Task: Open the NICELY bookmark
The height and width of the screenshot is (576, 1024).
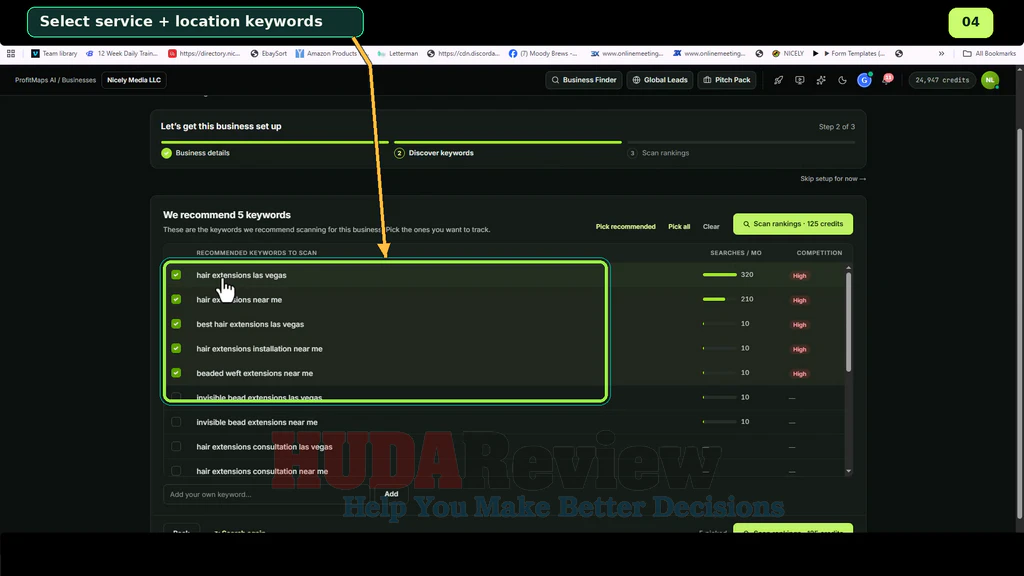Action: click(x=788, y=54)
